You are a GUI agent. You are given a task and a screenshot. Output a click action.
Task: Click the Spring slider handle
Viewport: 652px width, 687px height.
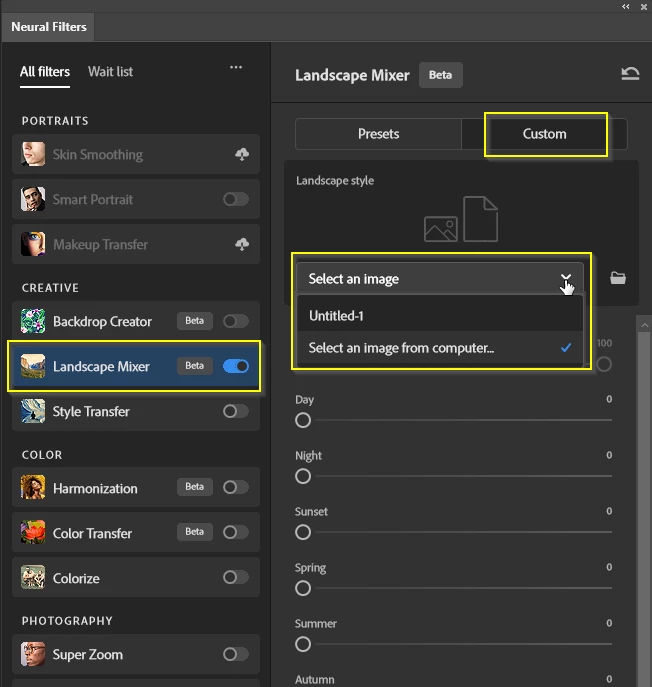(x=303, y=588)
